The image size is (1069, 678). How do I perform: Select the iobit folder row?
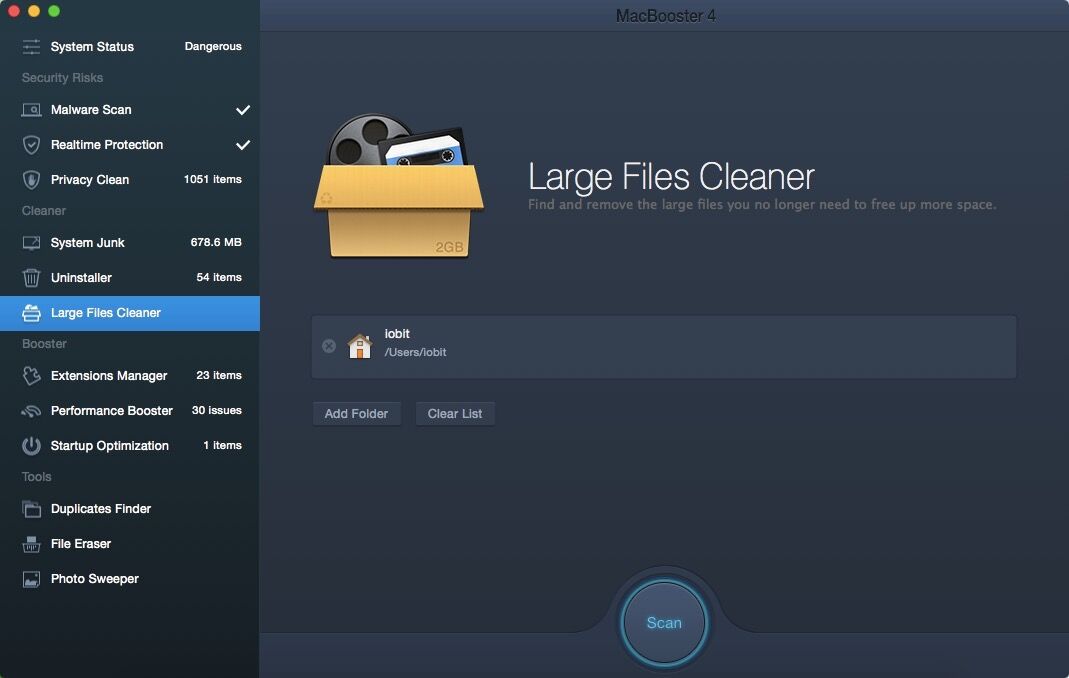664,347
